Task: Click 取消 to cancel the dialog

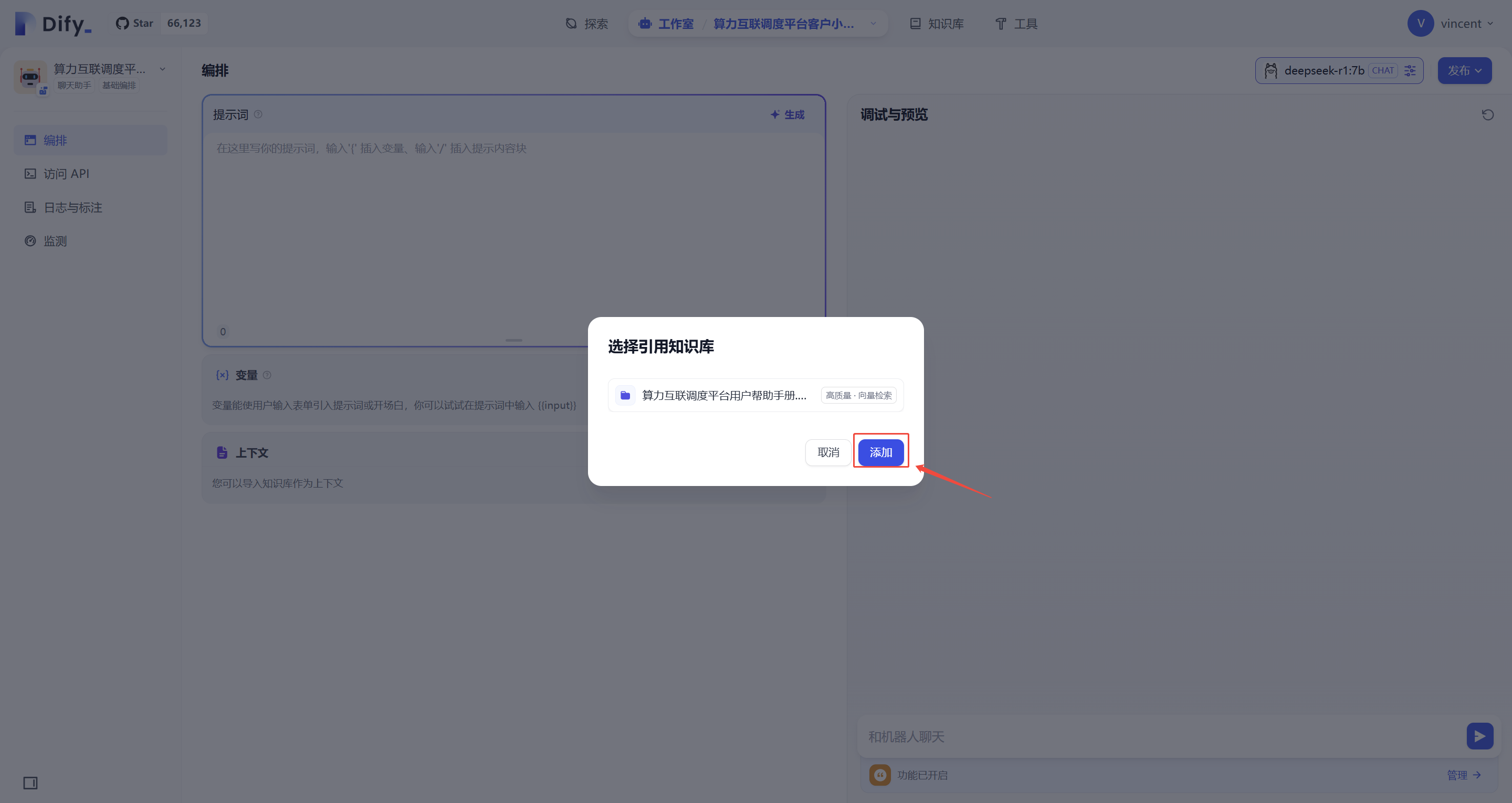Action: tap(827, 452)
